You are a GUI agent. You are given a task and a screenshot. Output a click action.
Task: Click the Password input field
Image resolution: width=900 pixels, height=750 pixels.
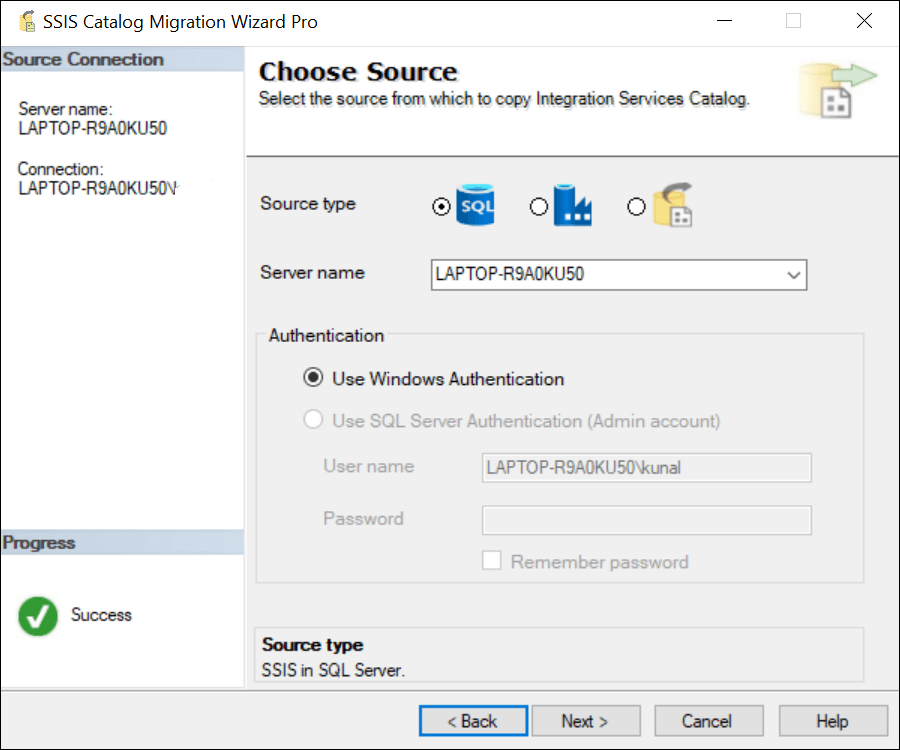(646, 520)
